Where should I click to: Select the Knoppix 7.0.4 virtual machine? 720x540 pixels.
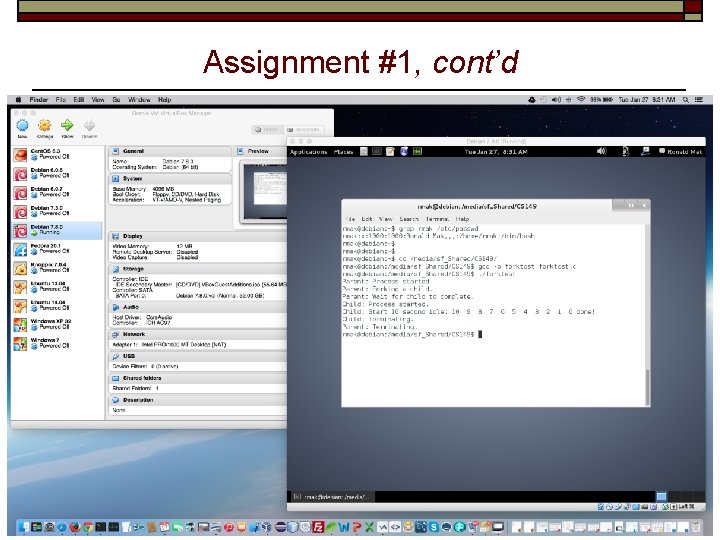(57, 268)
